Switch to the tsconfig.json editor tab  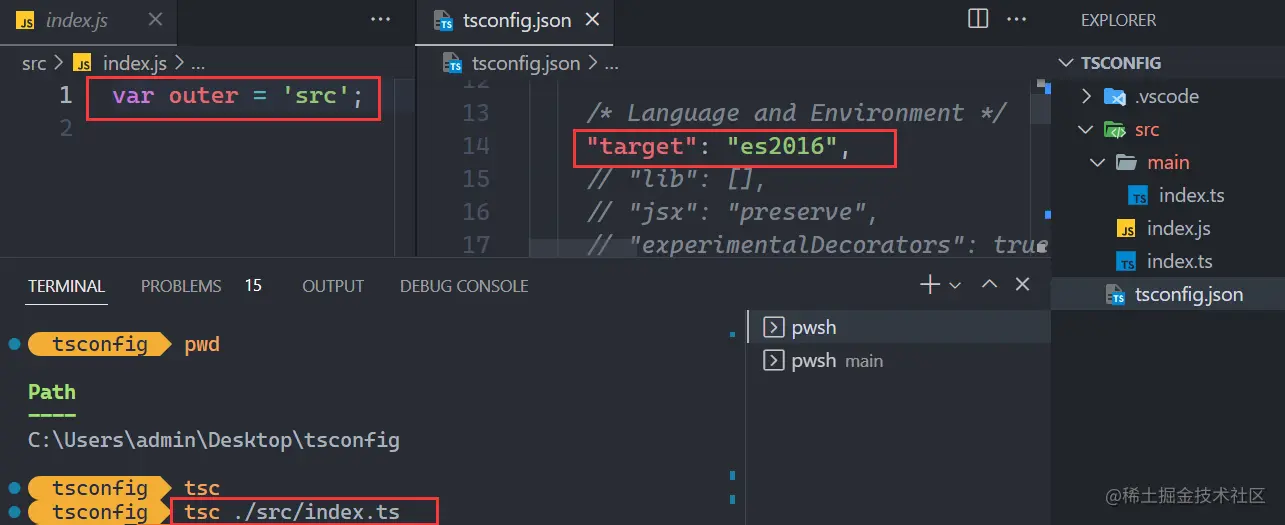(x=515, y=20)
